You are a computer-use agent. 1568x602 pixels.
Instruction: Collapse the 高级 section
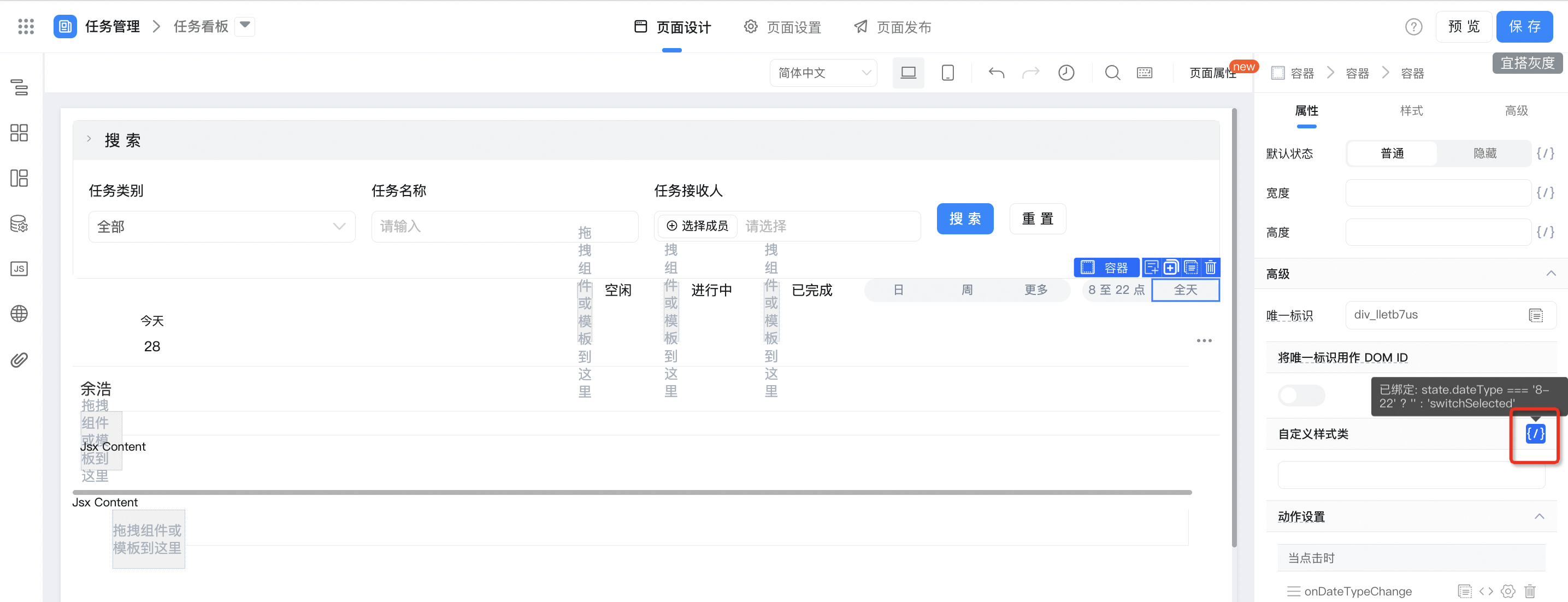point(1551,273)
